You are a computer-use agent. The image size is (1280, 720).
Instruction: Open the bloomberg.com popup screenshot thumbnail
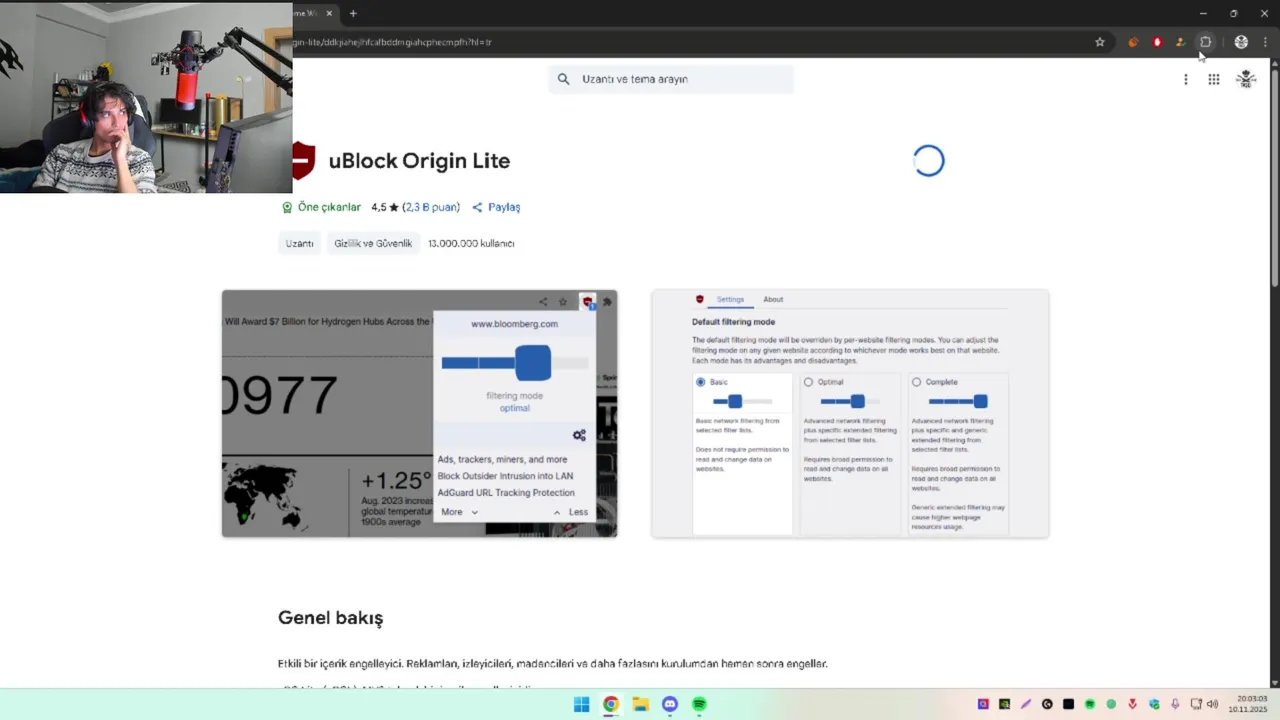[419, 413]
